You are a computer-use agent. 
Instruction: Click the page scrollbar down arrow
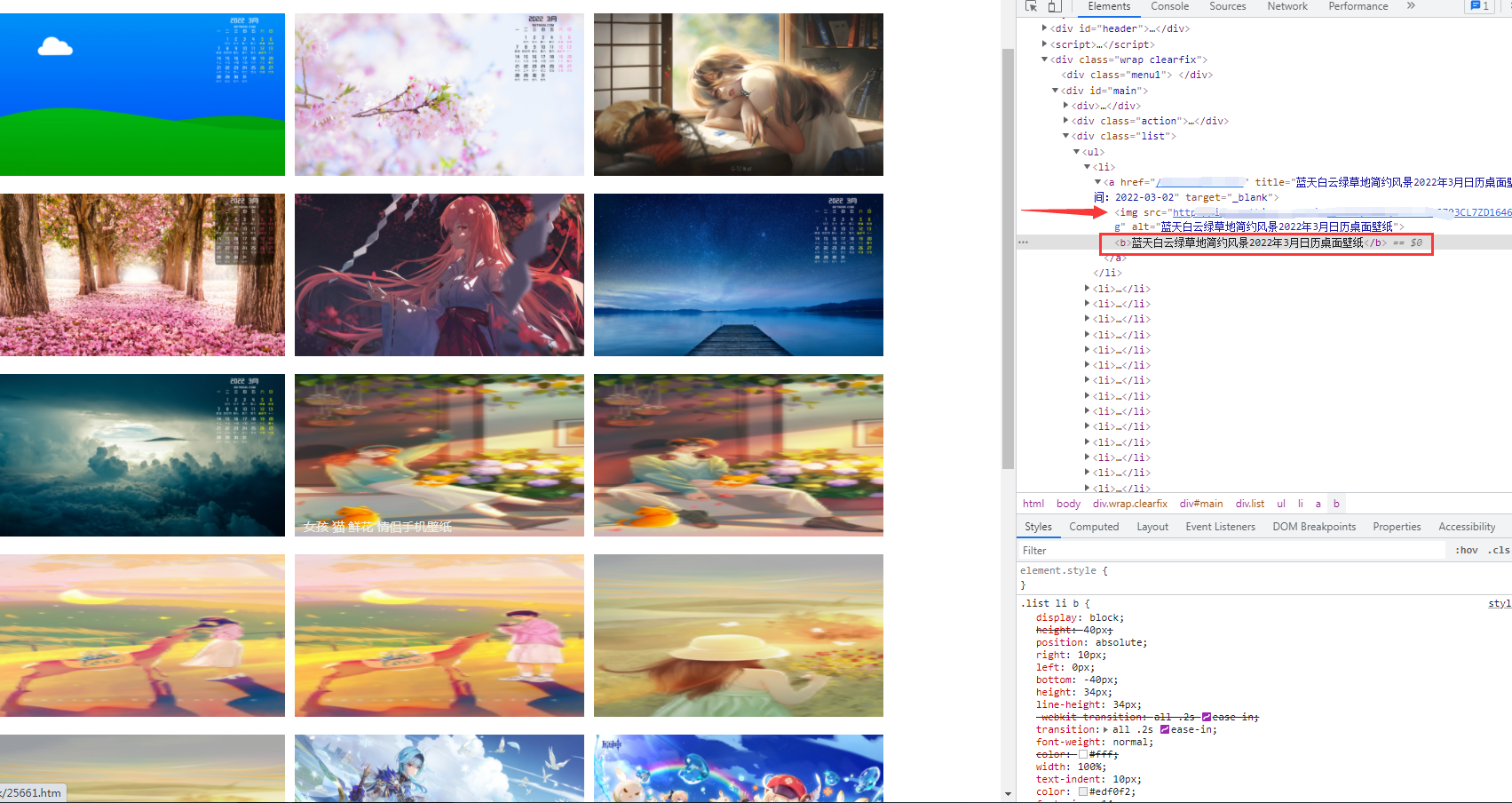click(1008, 794)
